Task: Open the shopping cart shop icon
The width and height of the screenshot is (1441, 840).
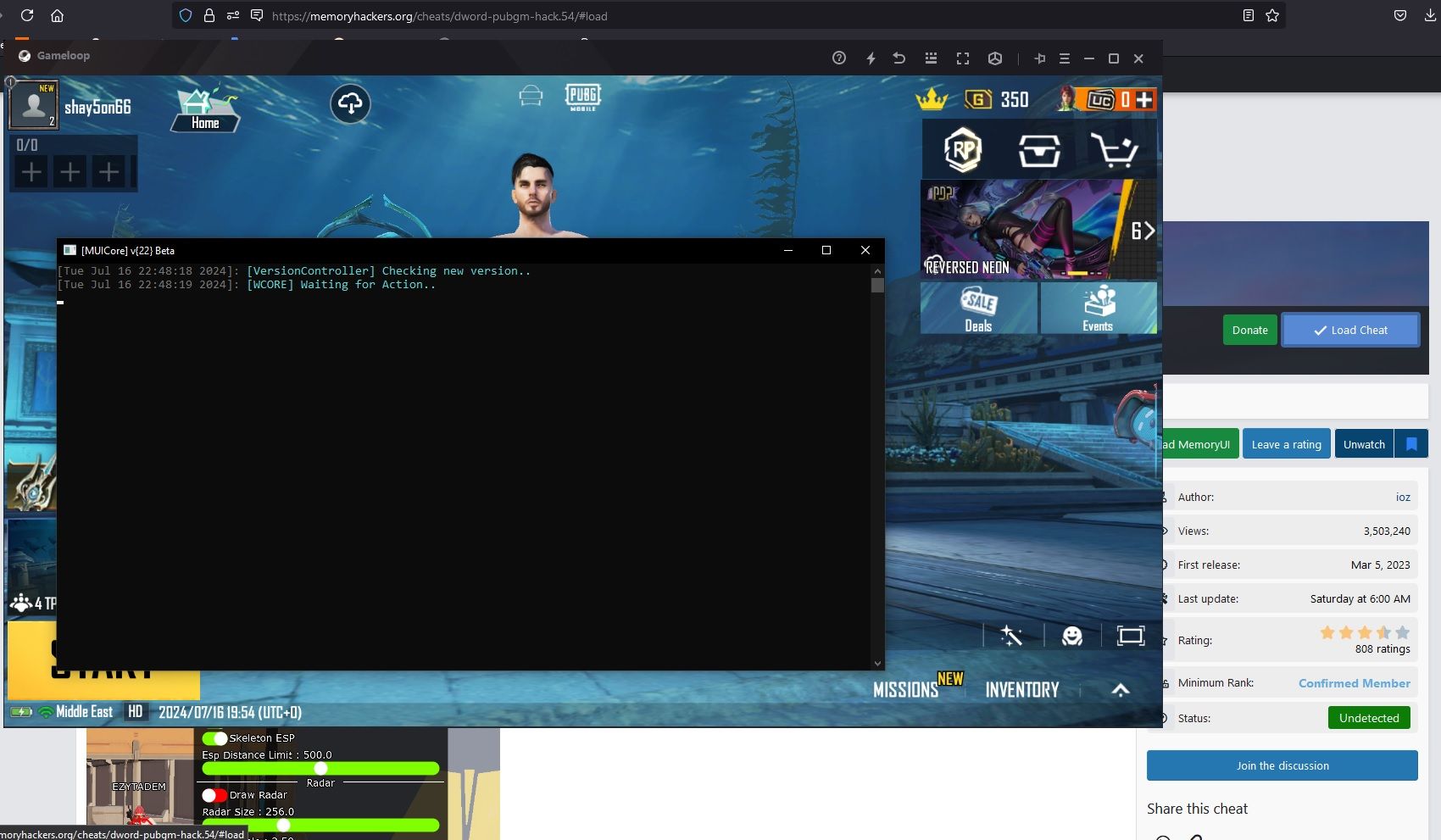Action: point(1114,150)
